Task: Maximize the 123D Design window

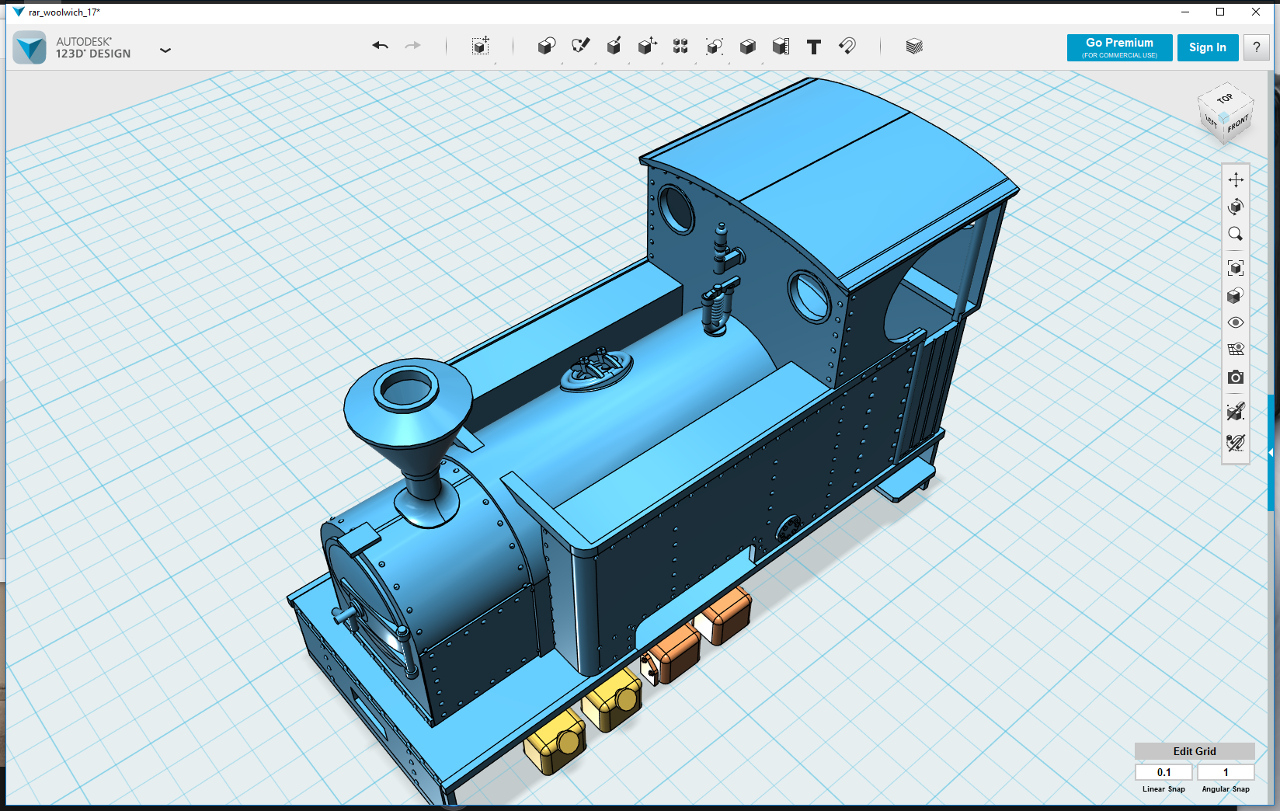Action: 1220,11
